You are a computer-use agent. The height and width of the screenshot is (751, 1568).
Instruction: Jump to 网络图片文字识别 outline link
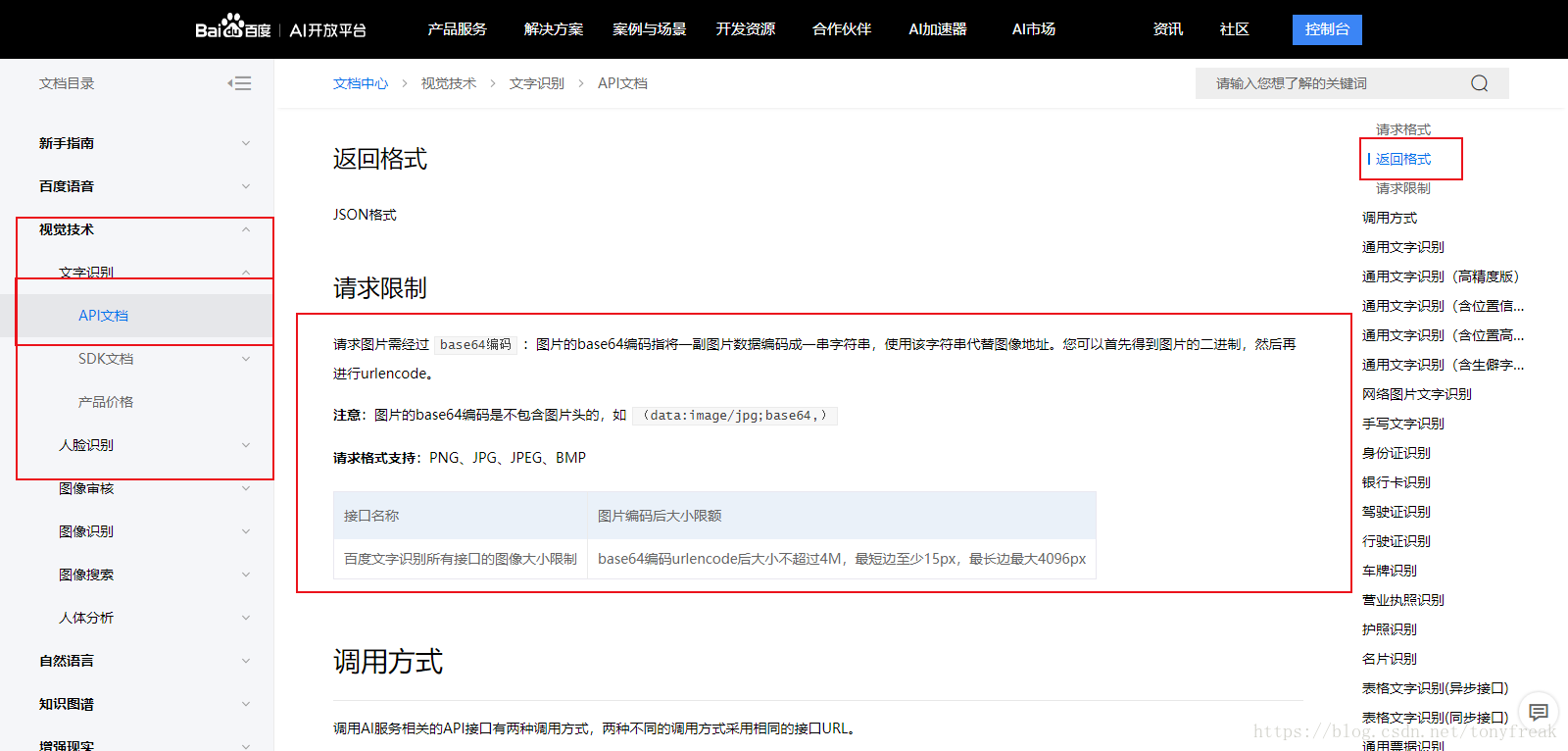pos(1417,394)
